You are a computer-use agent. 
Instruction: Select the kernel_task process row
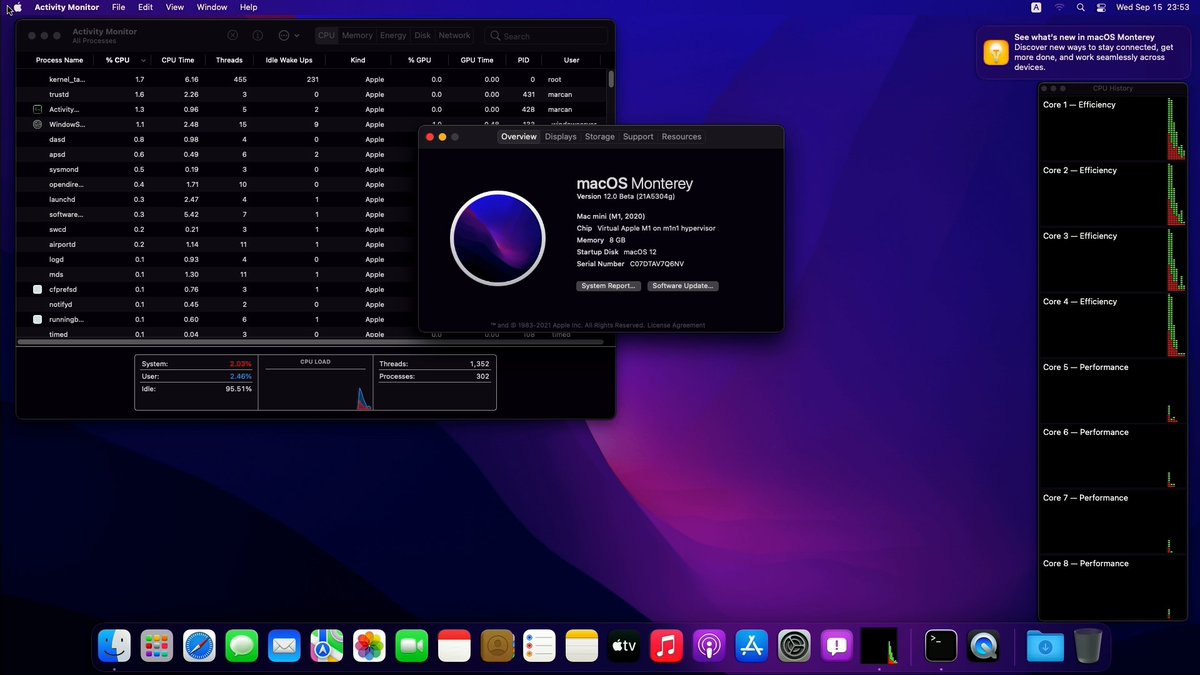tap(312, 79)
